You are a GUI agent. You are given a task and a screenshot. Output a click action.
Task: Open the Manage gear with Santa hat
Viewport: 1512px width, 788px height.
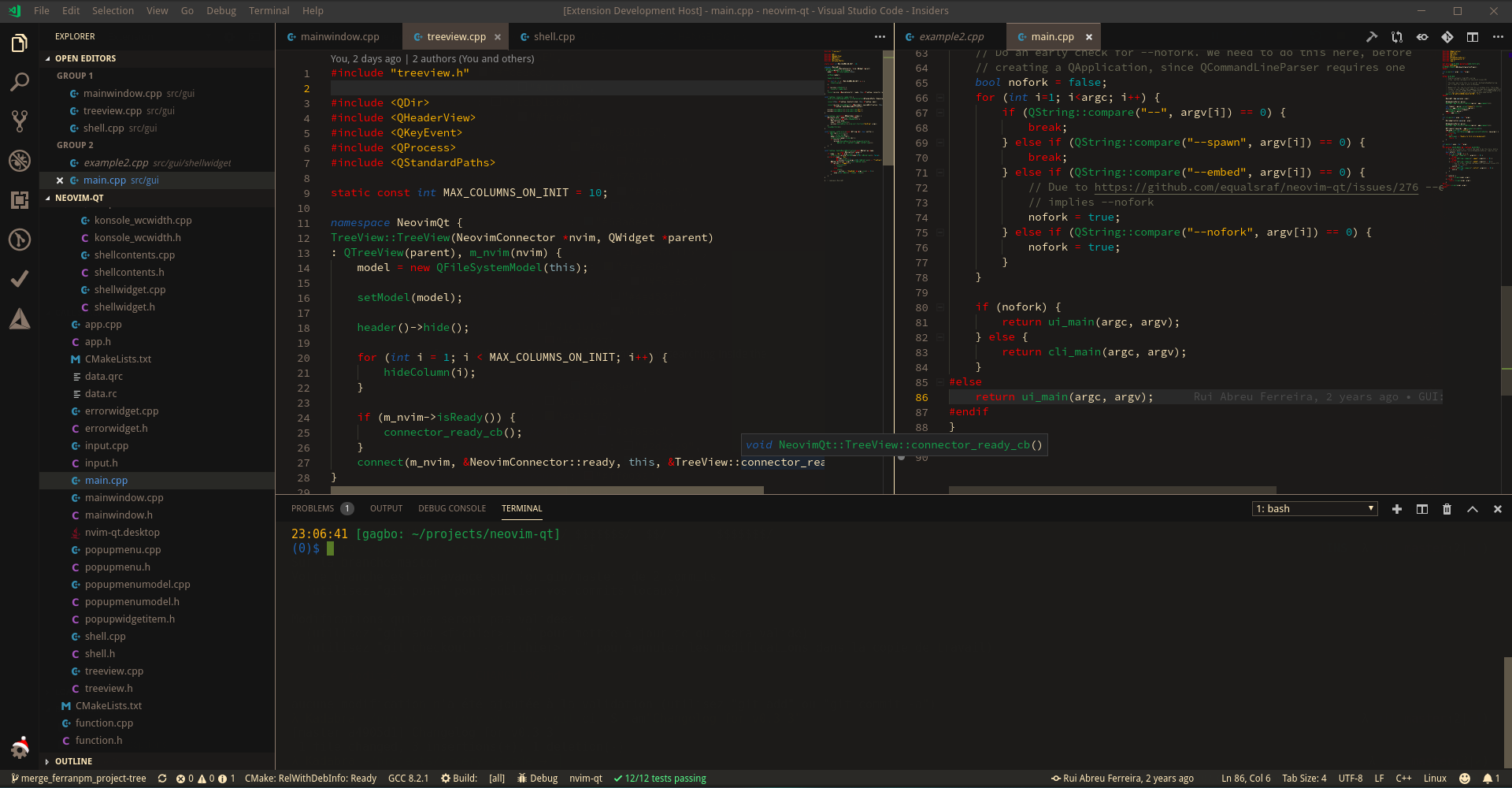[20, 746]
